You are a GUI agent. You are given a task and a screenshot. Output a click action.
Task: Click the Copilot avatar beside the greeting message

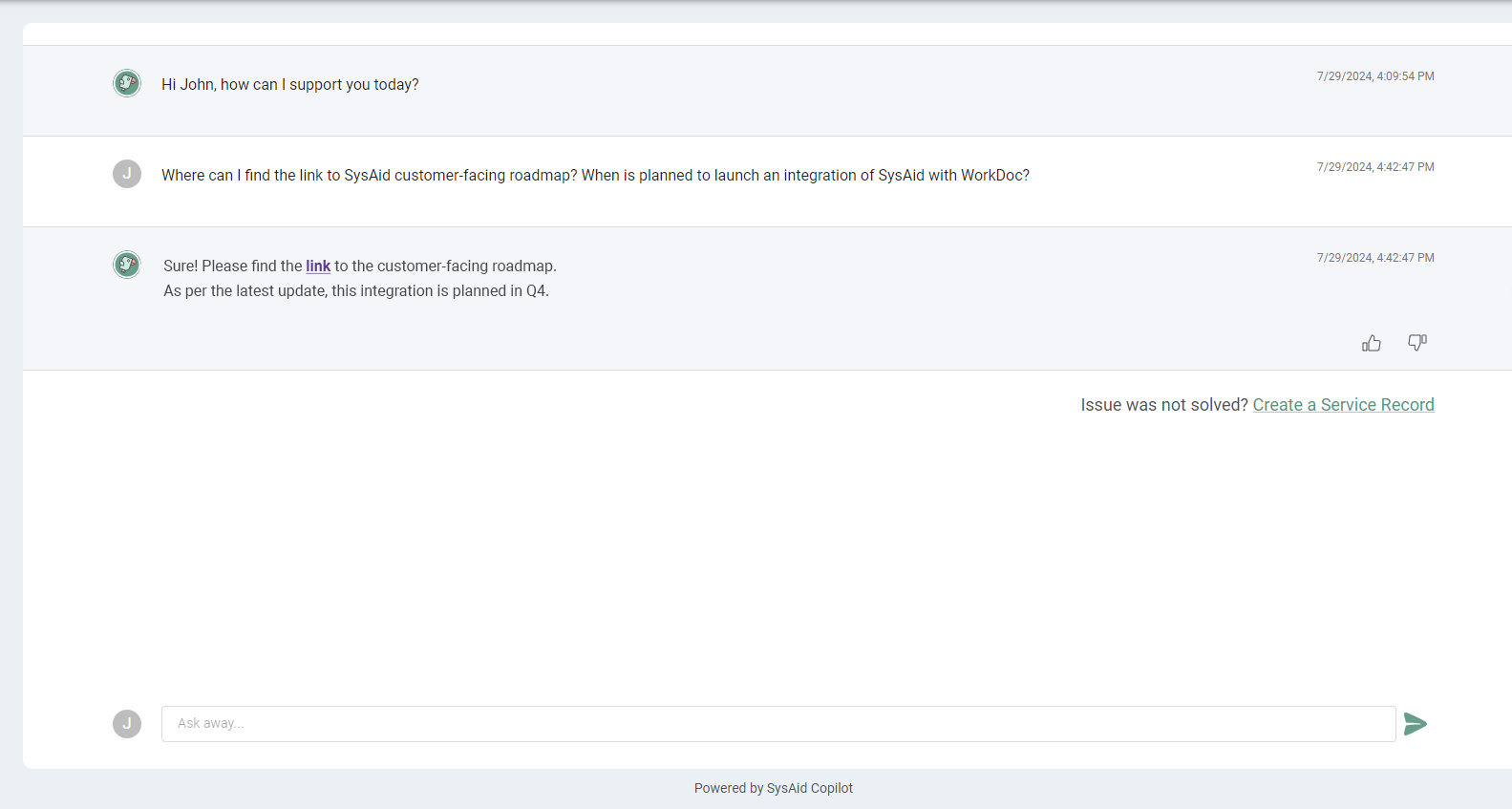point(127,83)
